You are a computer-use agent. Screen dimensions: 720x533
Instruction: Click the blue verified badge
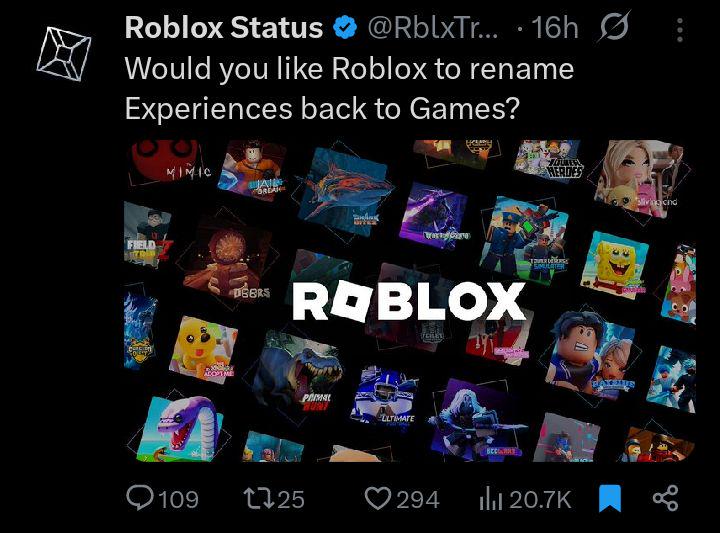[x=345, y=28]
